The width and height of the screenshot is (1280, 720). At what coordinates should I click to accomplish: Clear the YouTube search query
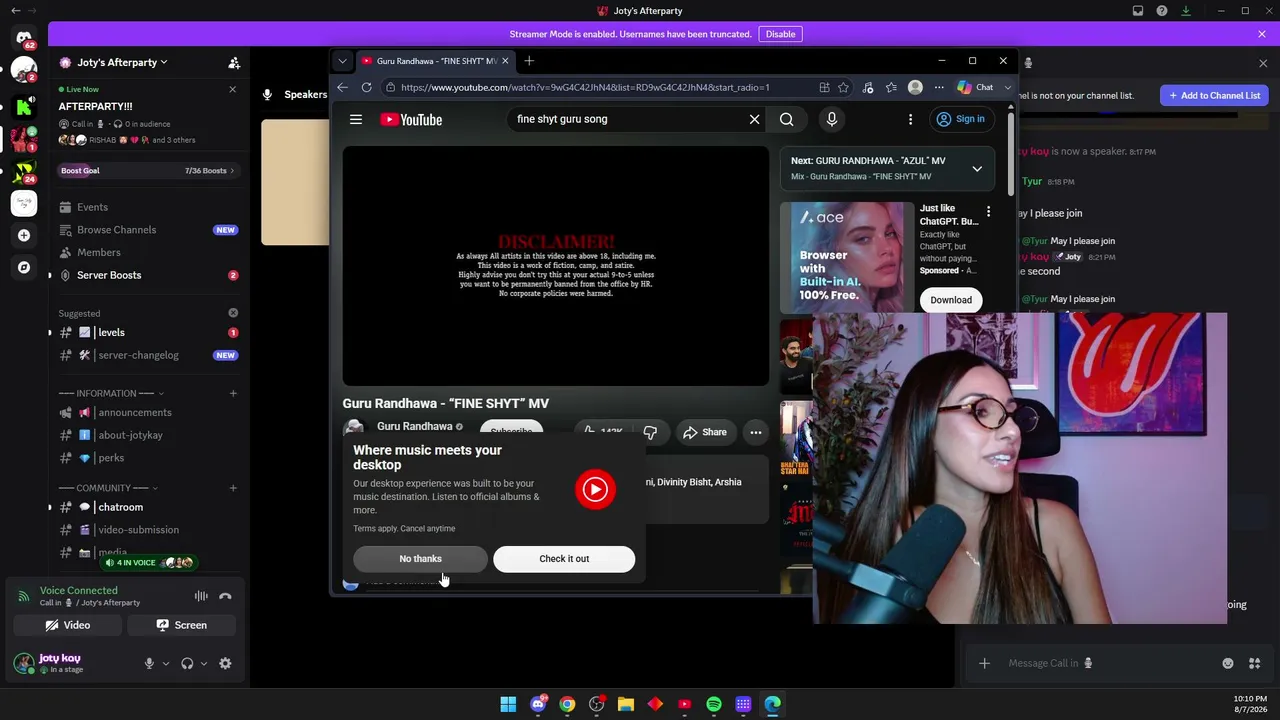(755, 119)
